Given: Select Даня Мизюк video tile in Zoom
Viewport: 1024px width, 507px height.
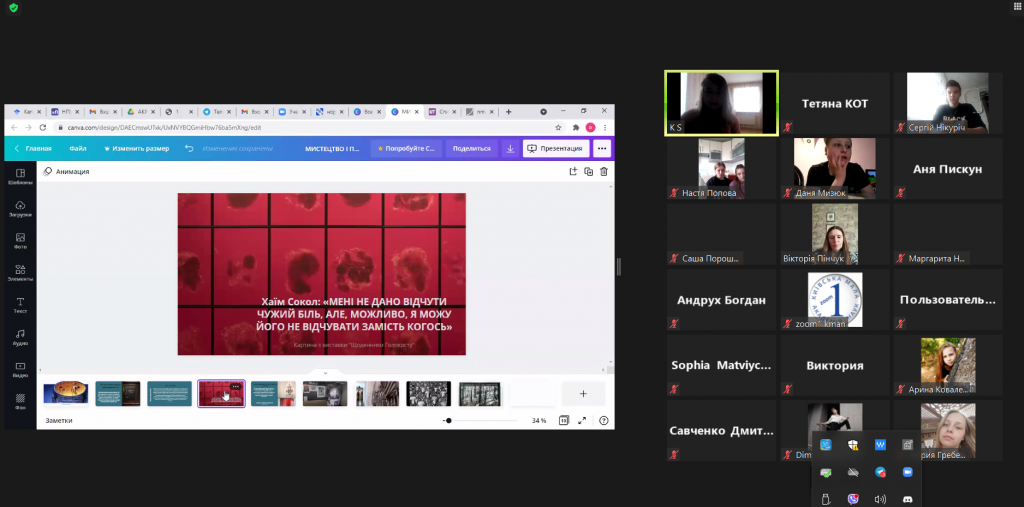Looking at the screenshot, I should pyautogui.click(x=835, y=169).
